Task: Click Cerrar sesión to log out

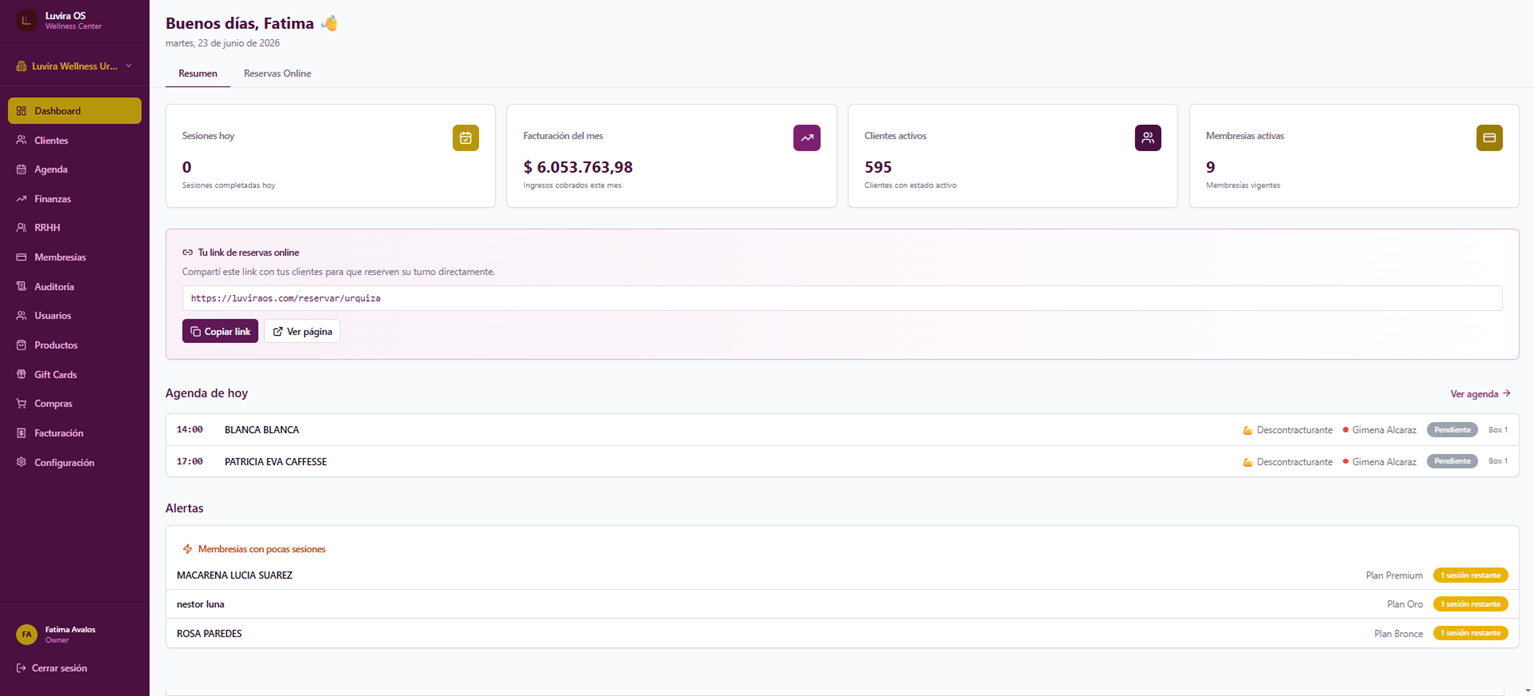Action: (x=52, y=668)
